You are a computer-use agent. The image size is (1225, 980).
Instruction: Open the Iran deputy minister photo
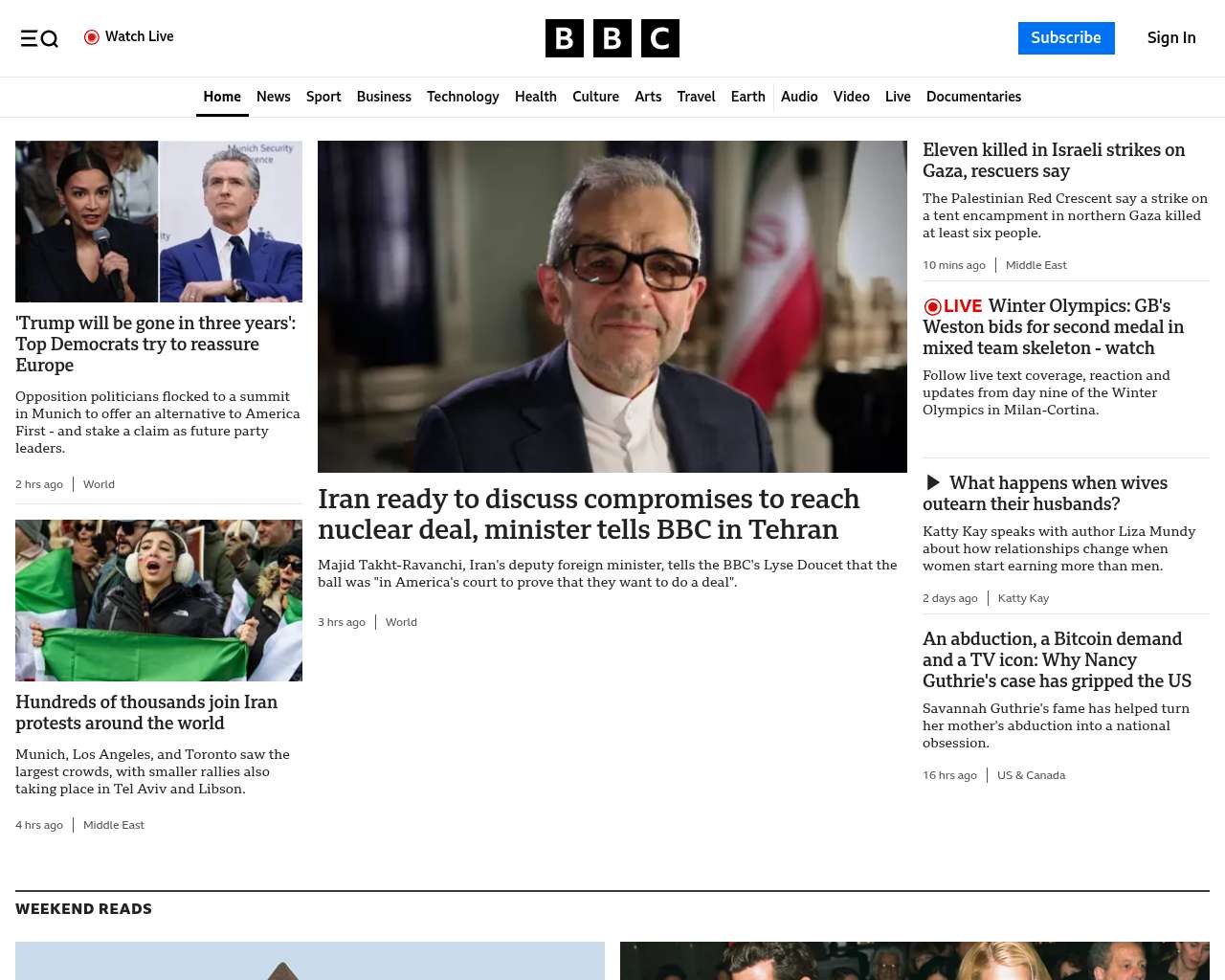pyautogui.click(x=612, y=306)
